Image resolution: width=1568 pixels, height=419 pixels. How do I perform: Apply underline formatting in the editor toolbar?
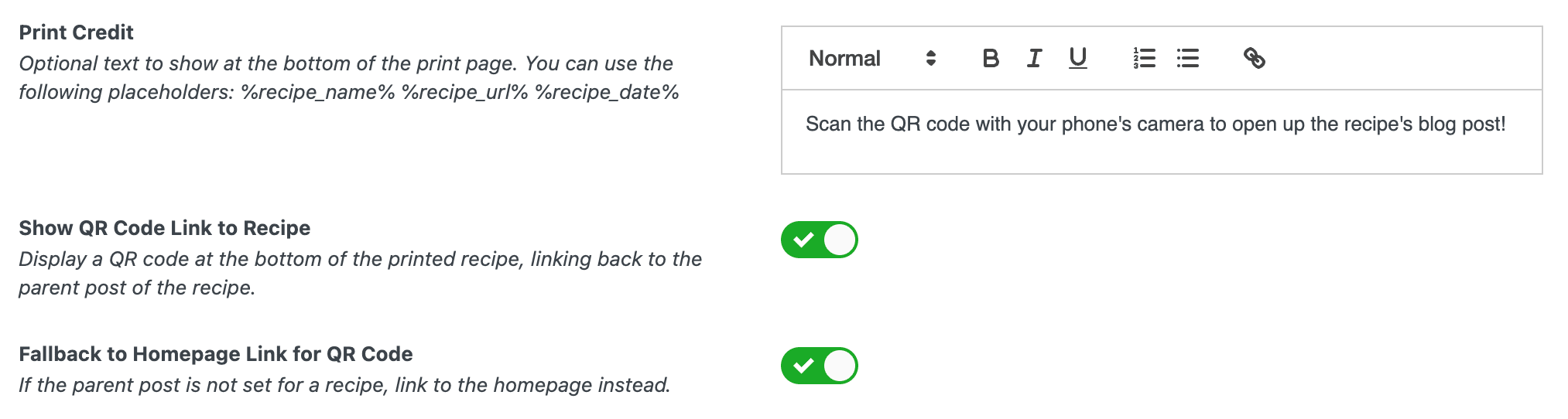point(1078,58)
